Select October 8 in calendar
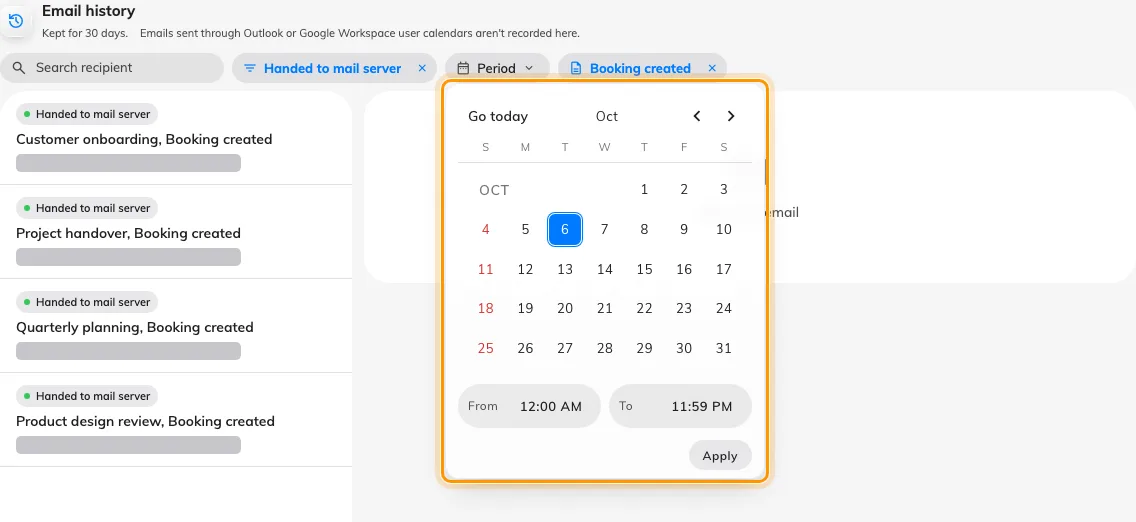The width and height of the screenshot is (1136, 522). pyautogui.click(x=644, y=230)
